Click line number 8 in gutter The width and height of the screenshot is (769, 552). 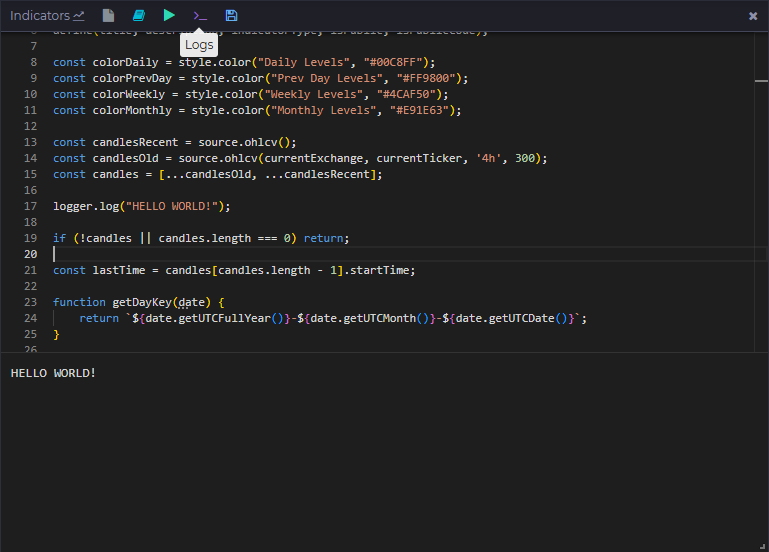click(x=33, y=62)
